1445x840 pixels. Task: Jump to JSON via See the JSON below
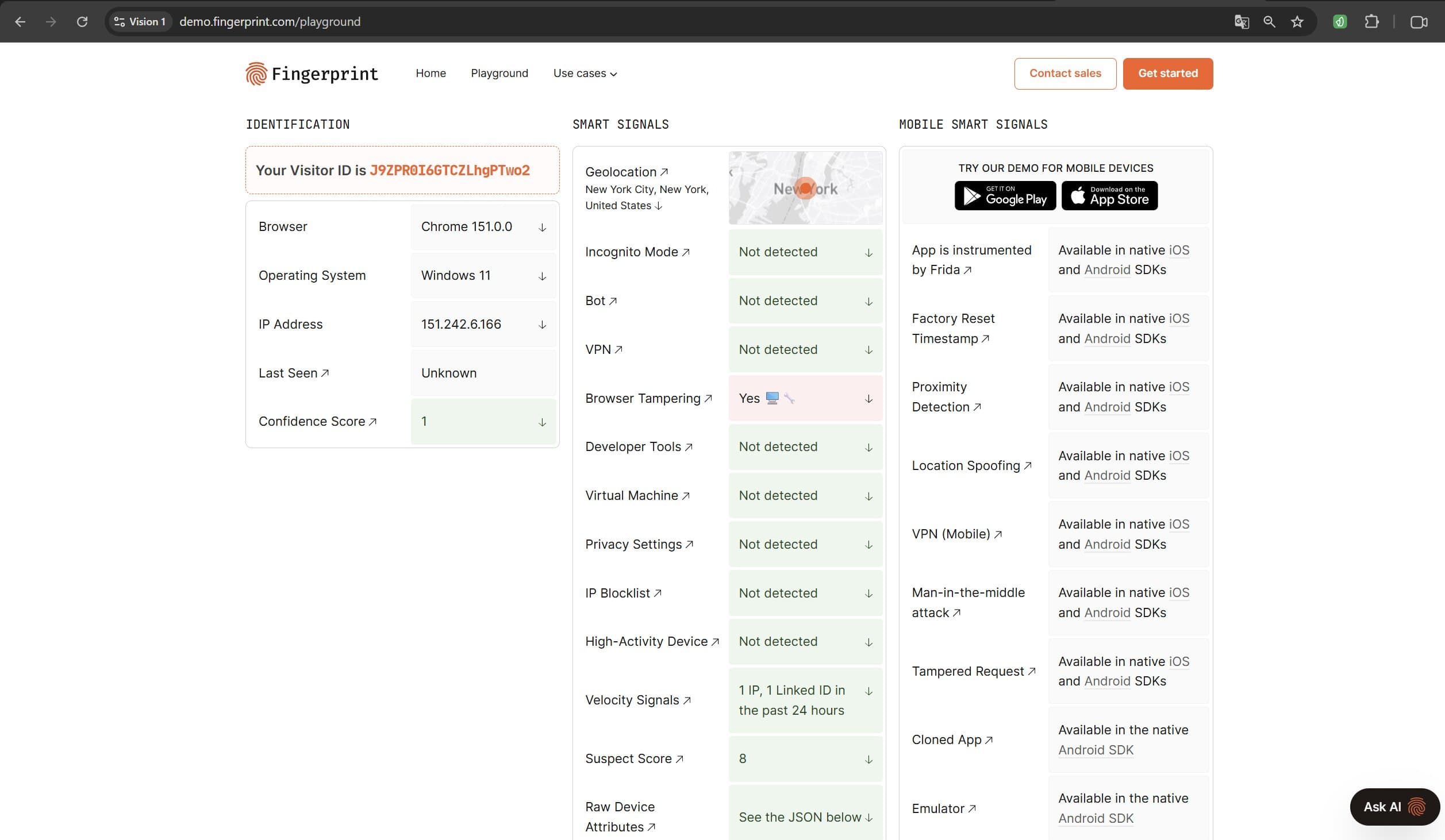click(805, 818)
